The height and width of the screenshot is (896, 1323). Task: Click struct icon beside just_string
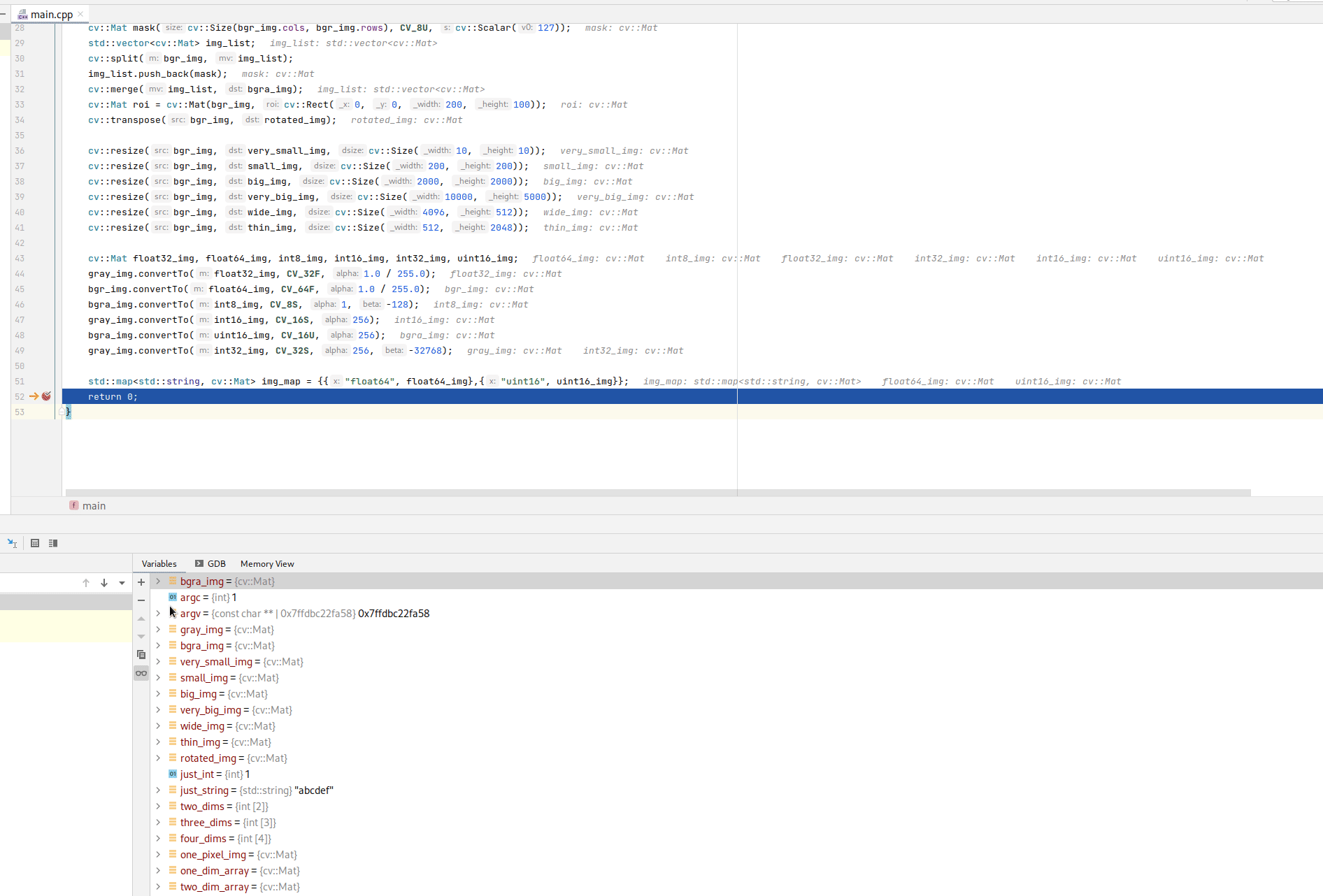point(173,790)
